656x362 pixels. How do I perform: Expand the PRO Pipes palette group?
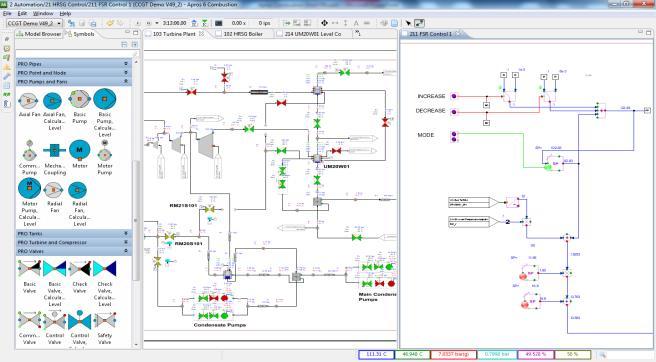[74, 64]
